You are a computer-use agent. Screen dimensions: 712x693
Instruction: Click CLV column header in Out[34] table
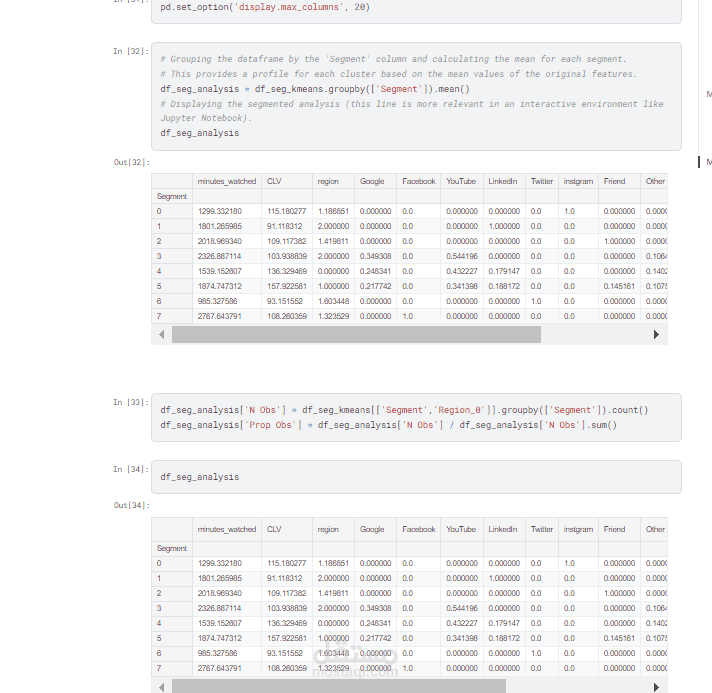point(274,529)
